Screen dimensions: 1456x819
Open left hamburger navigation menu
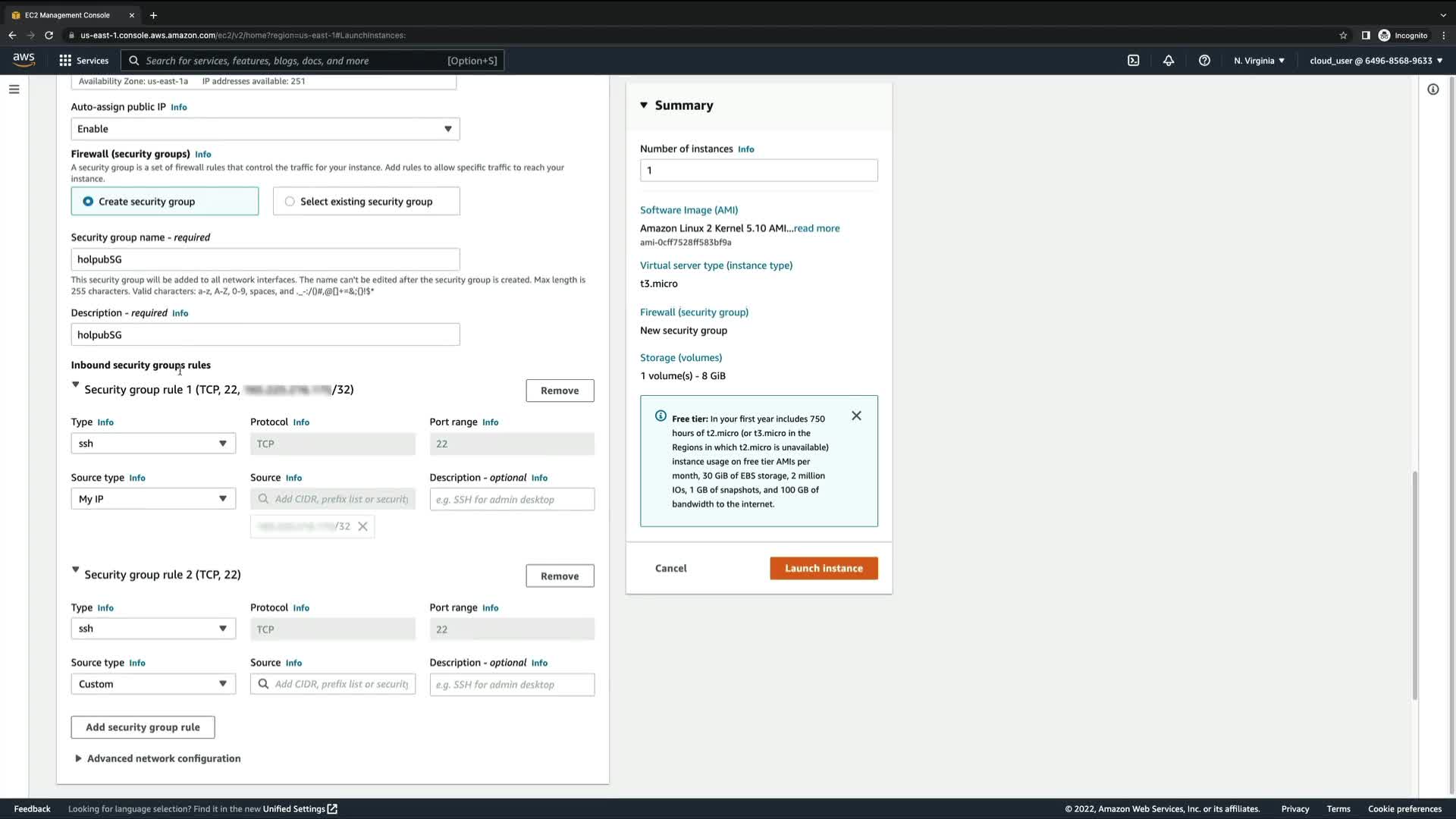click(14, 89)
